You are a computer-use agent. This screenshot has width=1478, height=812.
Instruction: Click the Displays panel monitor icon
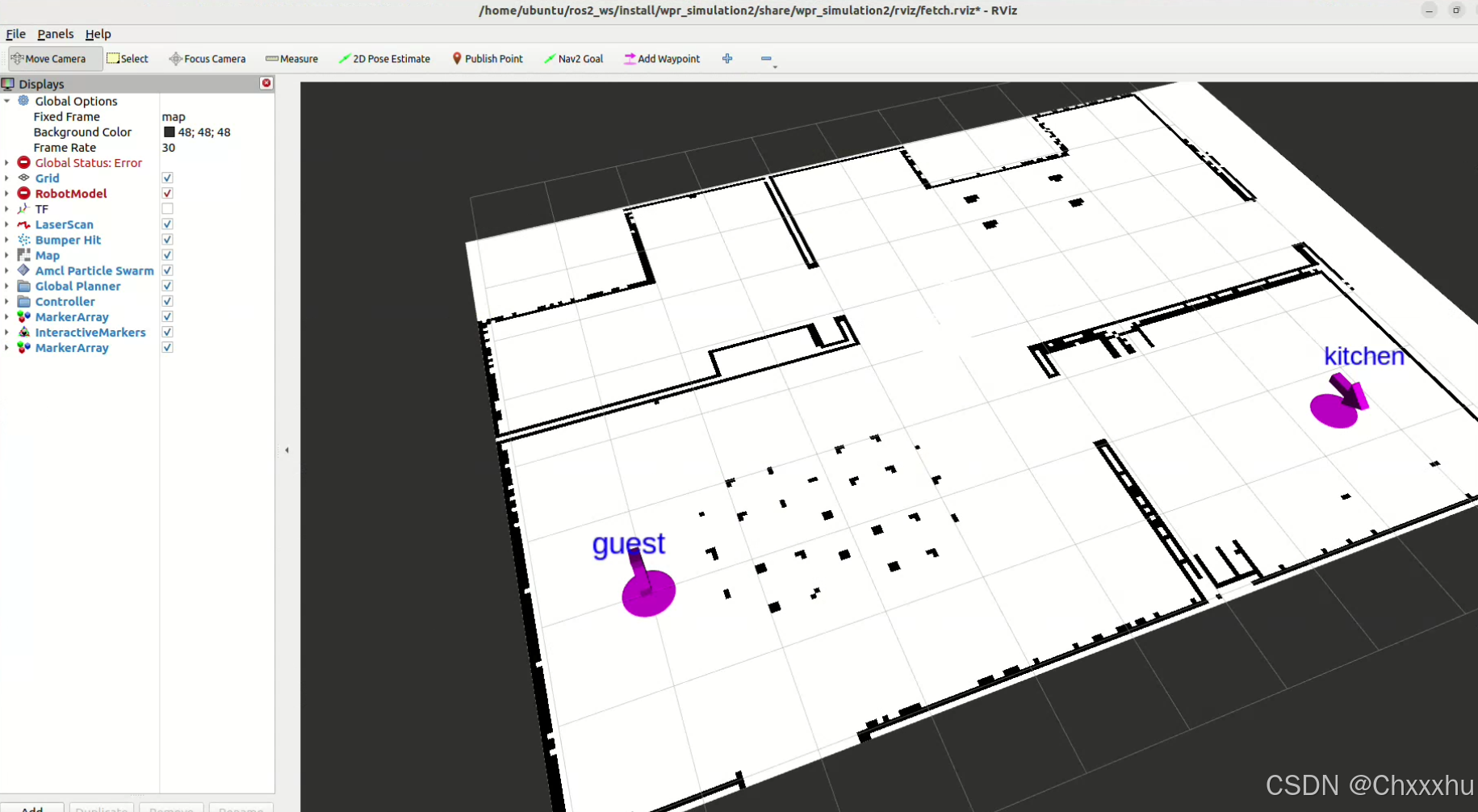[x=8, y=84]
